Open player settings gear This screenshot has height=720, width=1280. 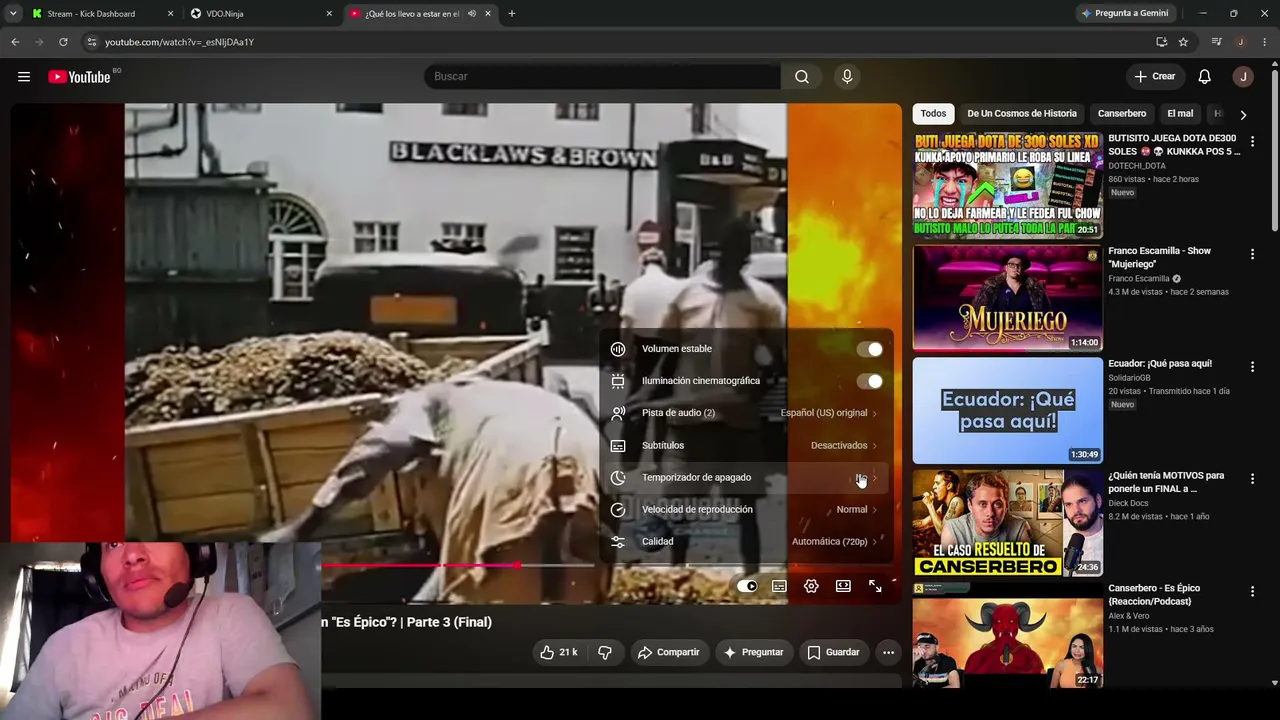811,586
